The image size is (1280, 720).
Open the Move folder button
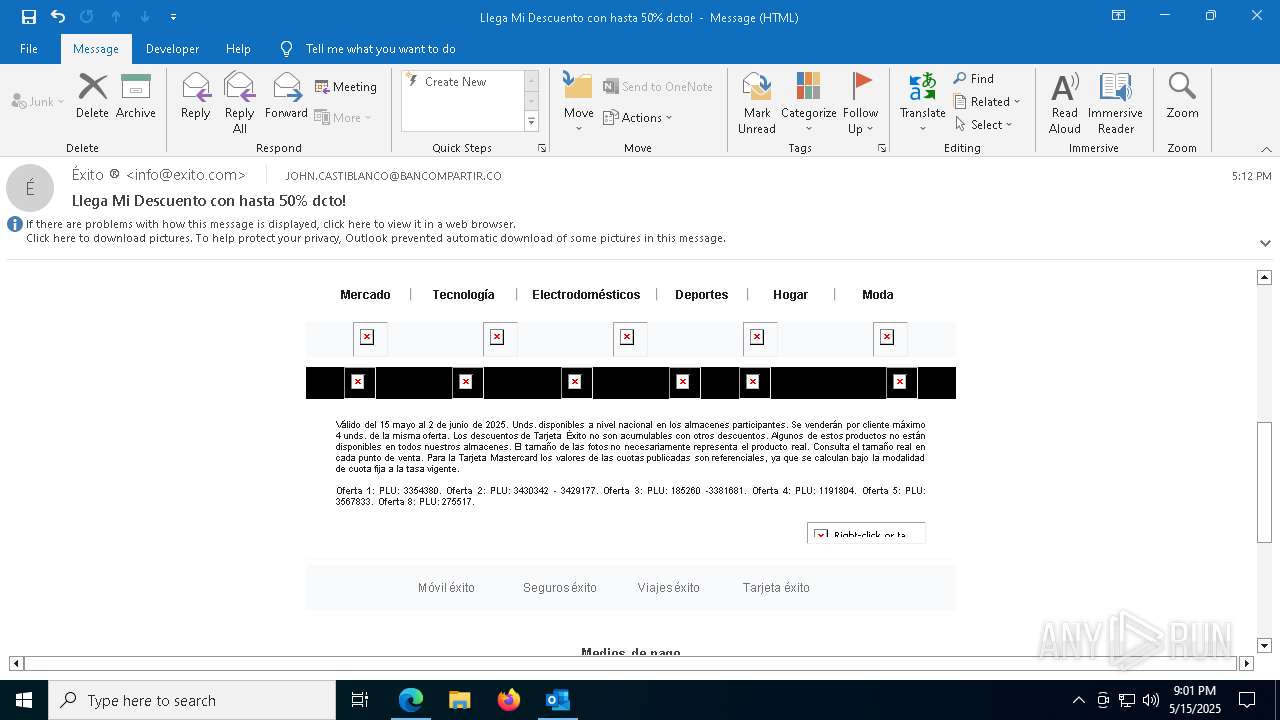579,103
